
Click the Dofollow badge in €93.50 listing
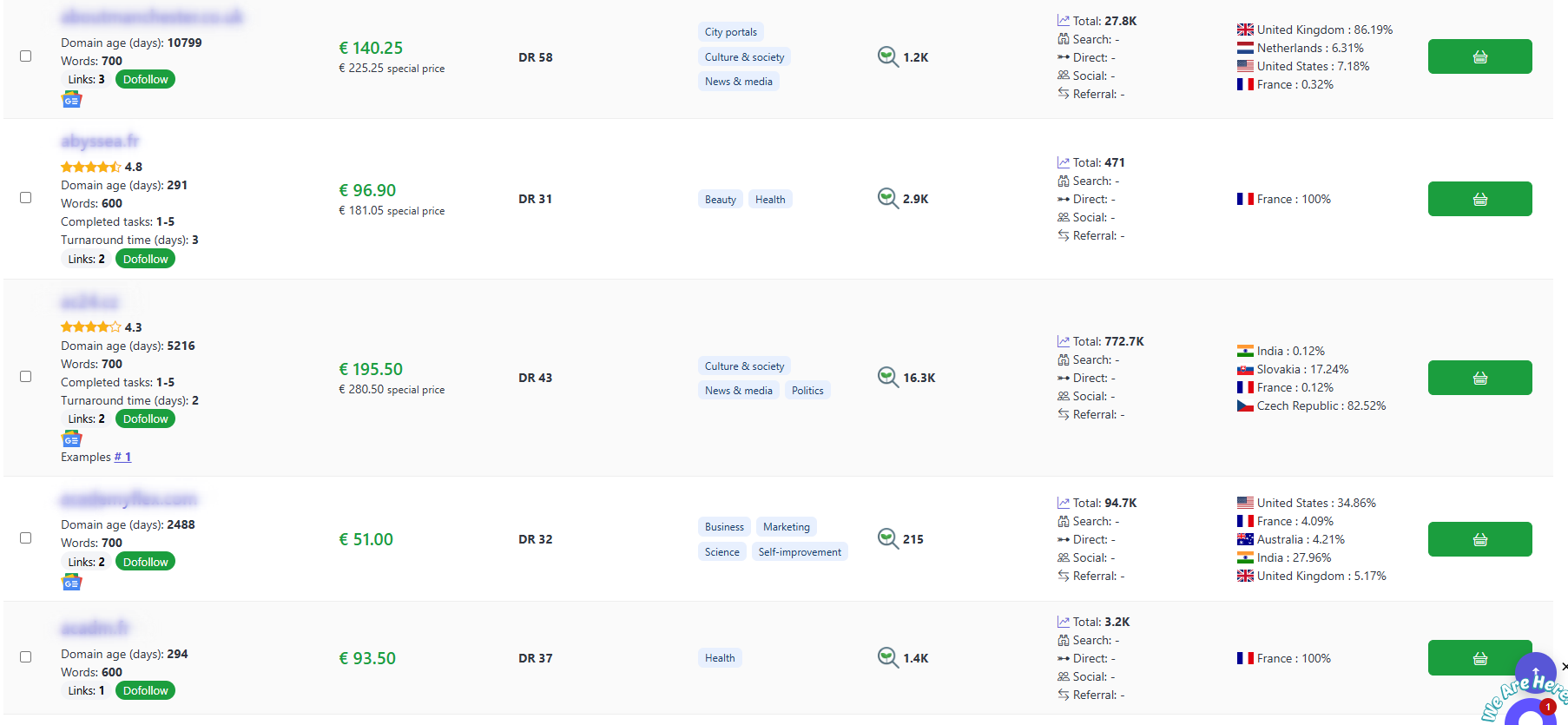(x=145, y=691)
